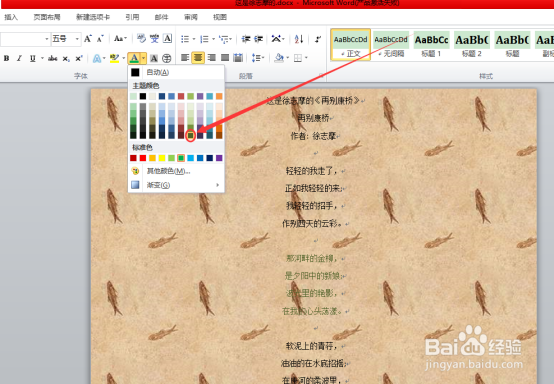Open the Change Case Aa dropdown
Viewport: 554px width, 384px height.
[120, 39]
